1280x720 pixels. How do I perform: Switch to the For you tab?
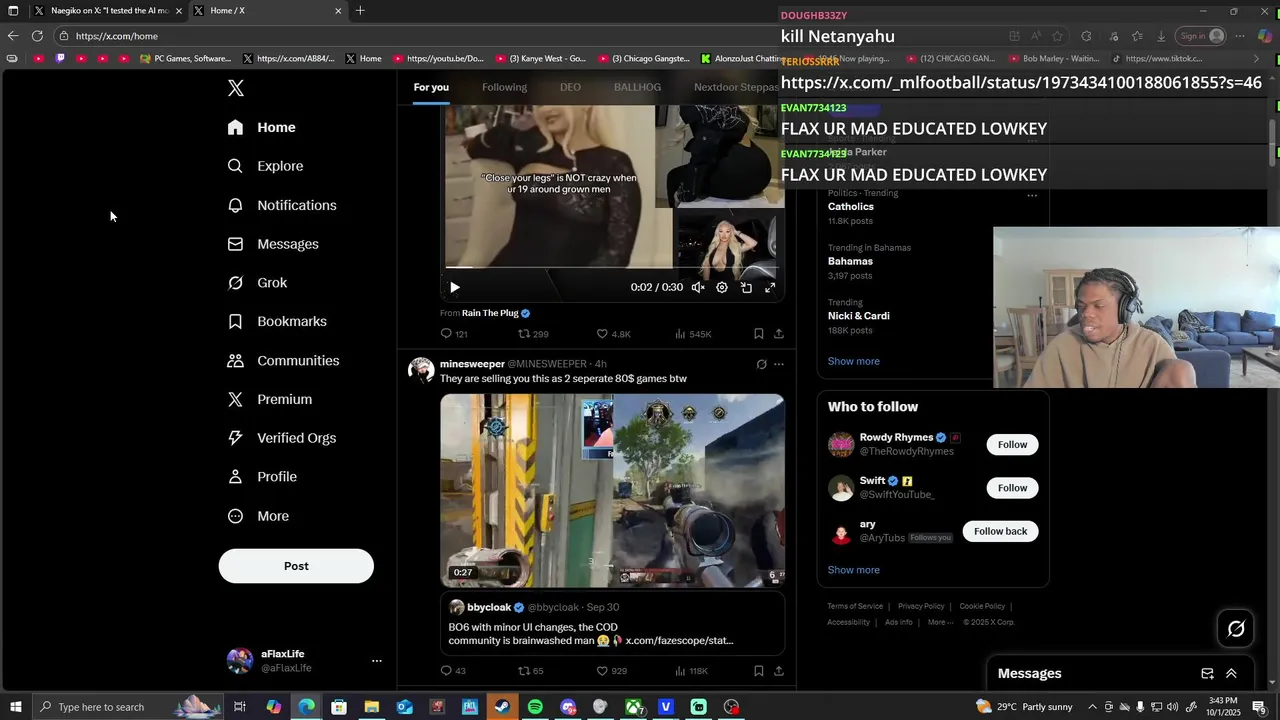point(431,87)
